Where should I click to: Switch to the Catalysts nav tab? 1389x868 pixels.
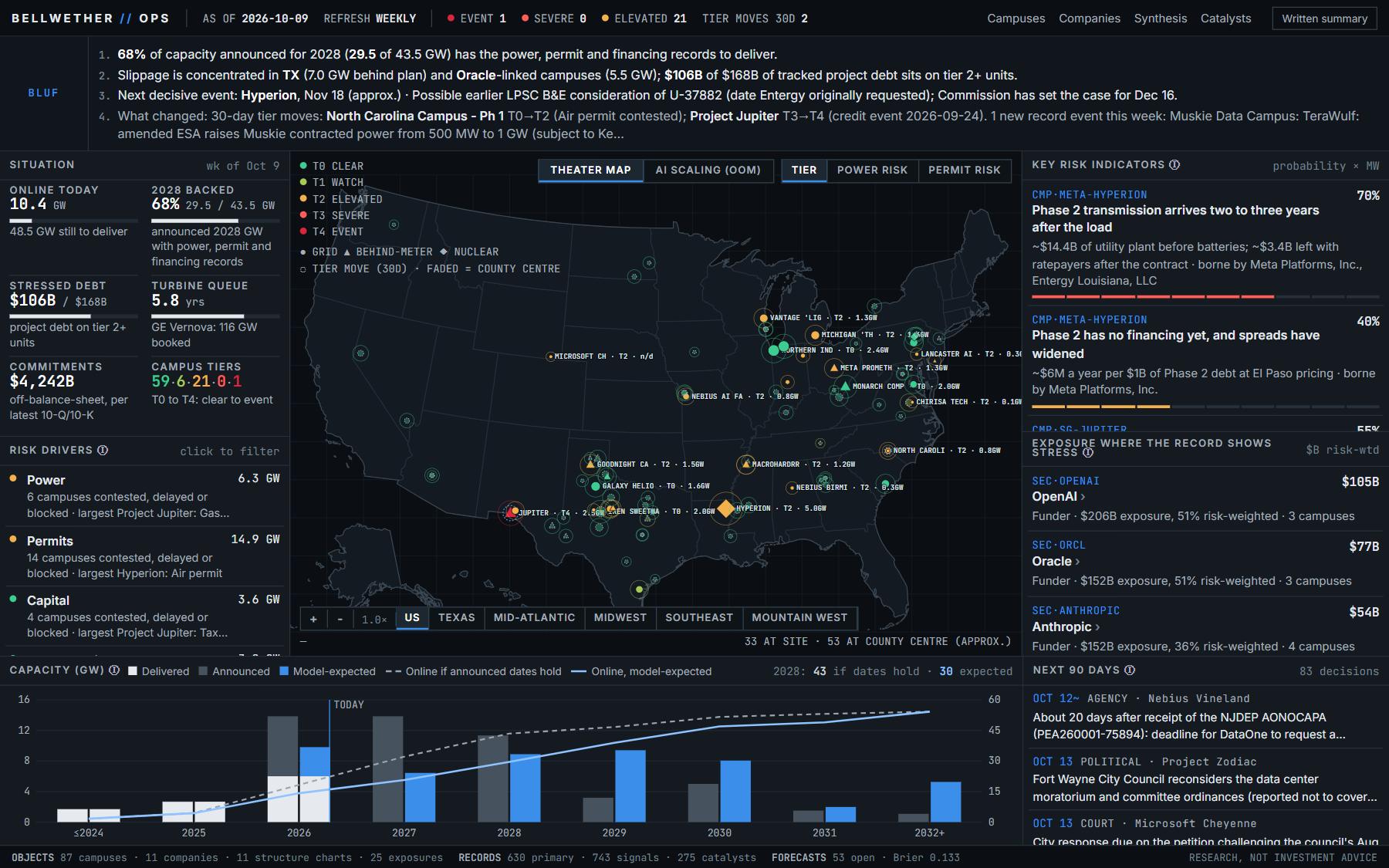click(1225, 19)
